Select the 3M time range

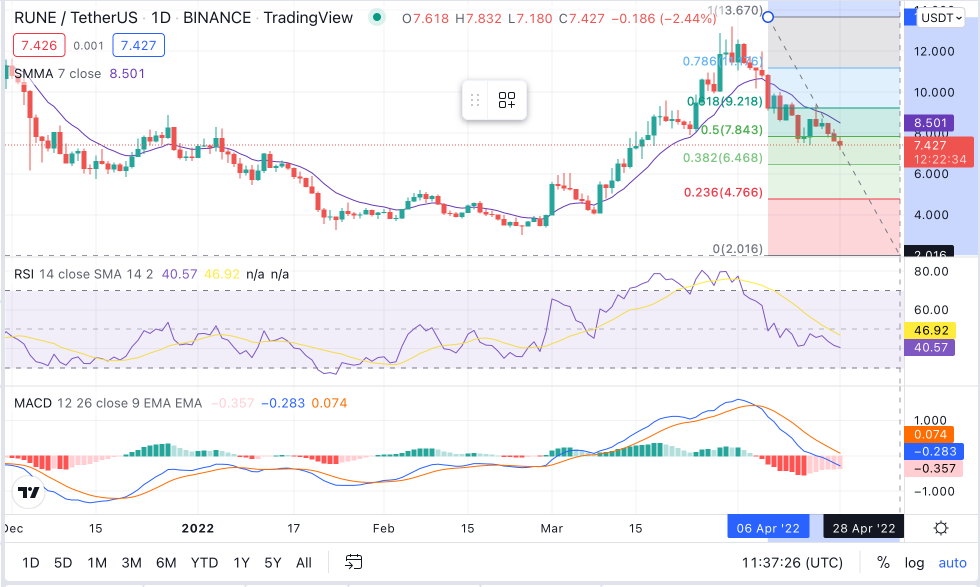(x=131, y=563)
